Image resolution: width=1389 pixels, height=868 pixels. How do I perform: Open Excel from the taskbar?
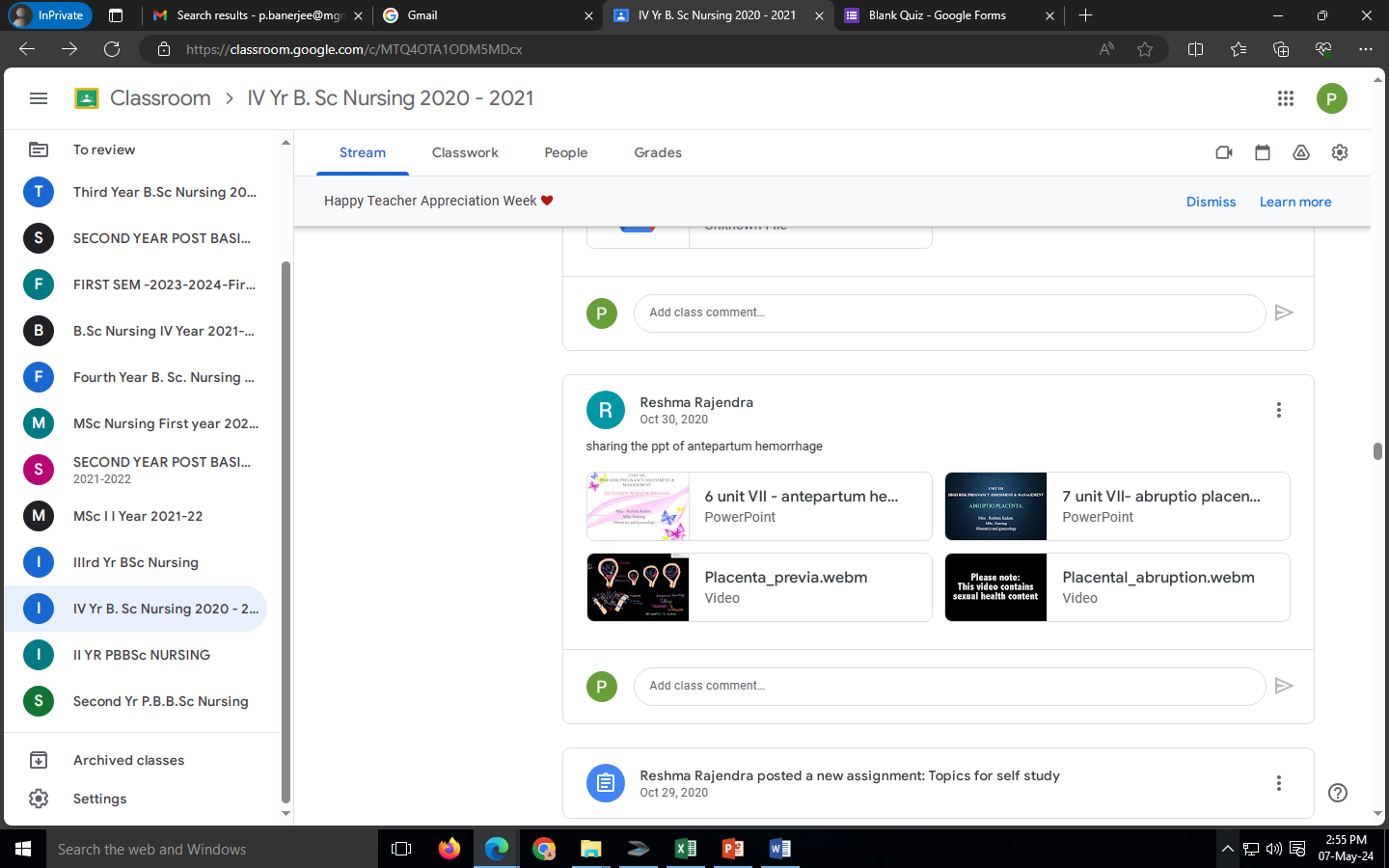point(686,849)
